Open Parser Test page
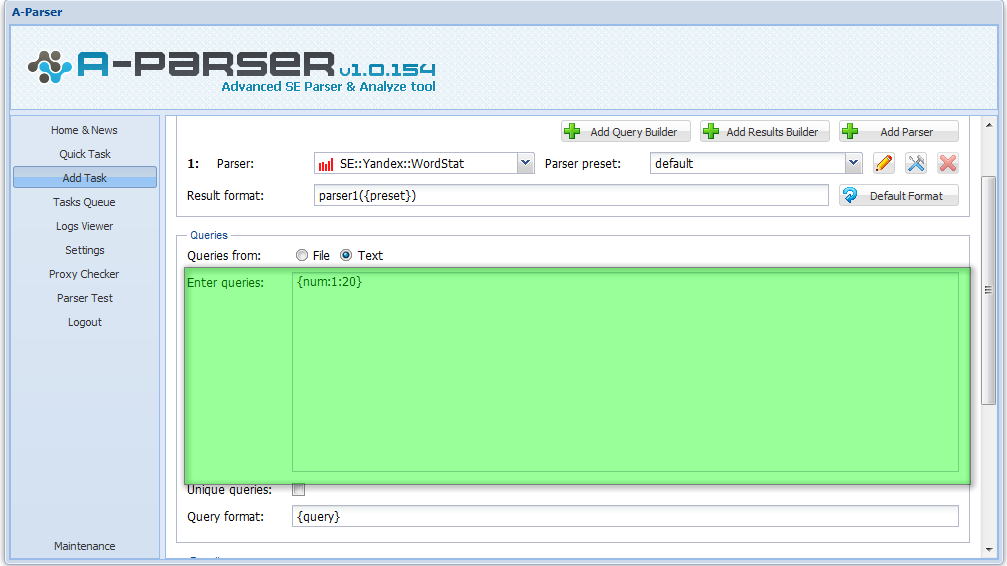Viewport: 1007px width, 566px height. point(85,298)
